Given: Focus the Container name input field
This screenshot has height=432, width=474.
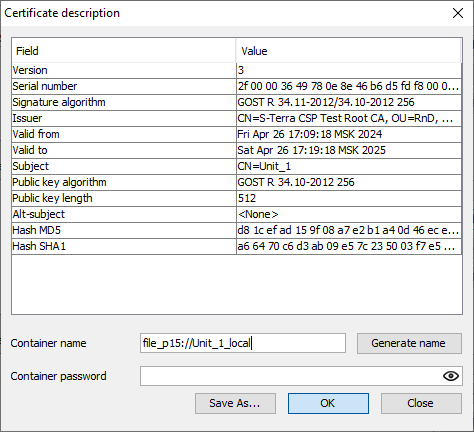Looking at the screenshot, I should pos(243,343).
